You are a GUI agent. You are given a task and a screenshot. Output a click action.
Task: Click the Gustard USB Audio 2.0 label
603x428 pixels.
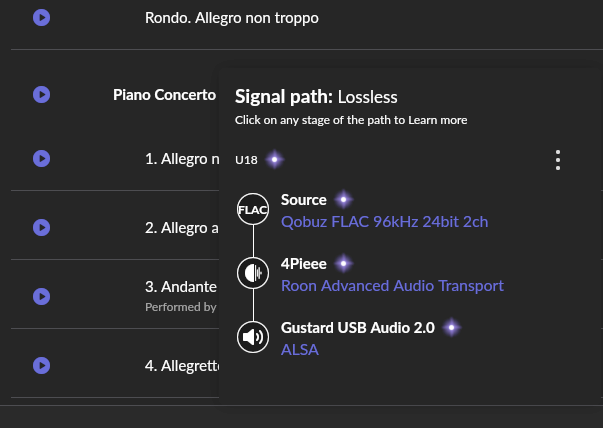pos(357,327)
